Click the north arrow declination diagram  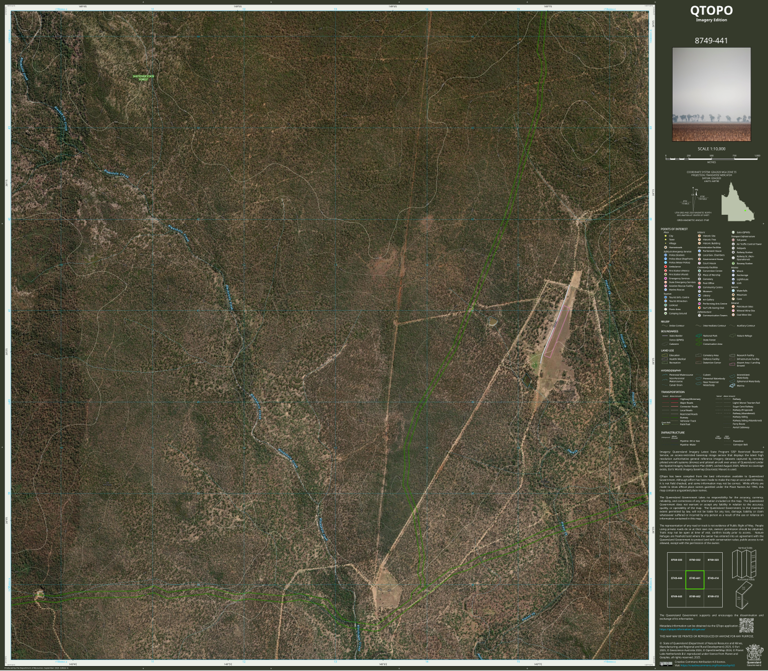[x=693, y=200]
